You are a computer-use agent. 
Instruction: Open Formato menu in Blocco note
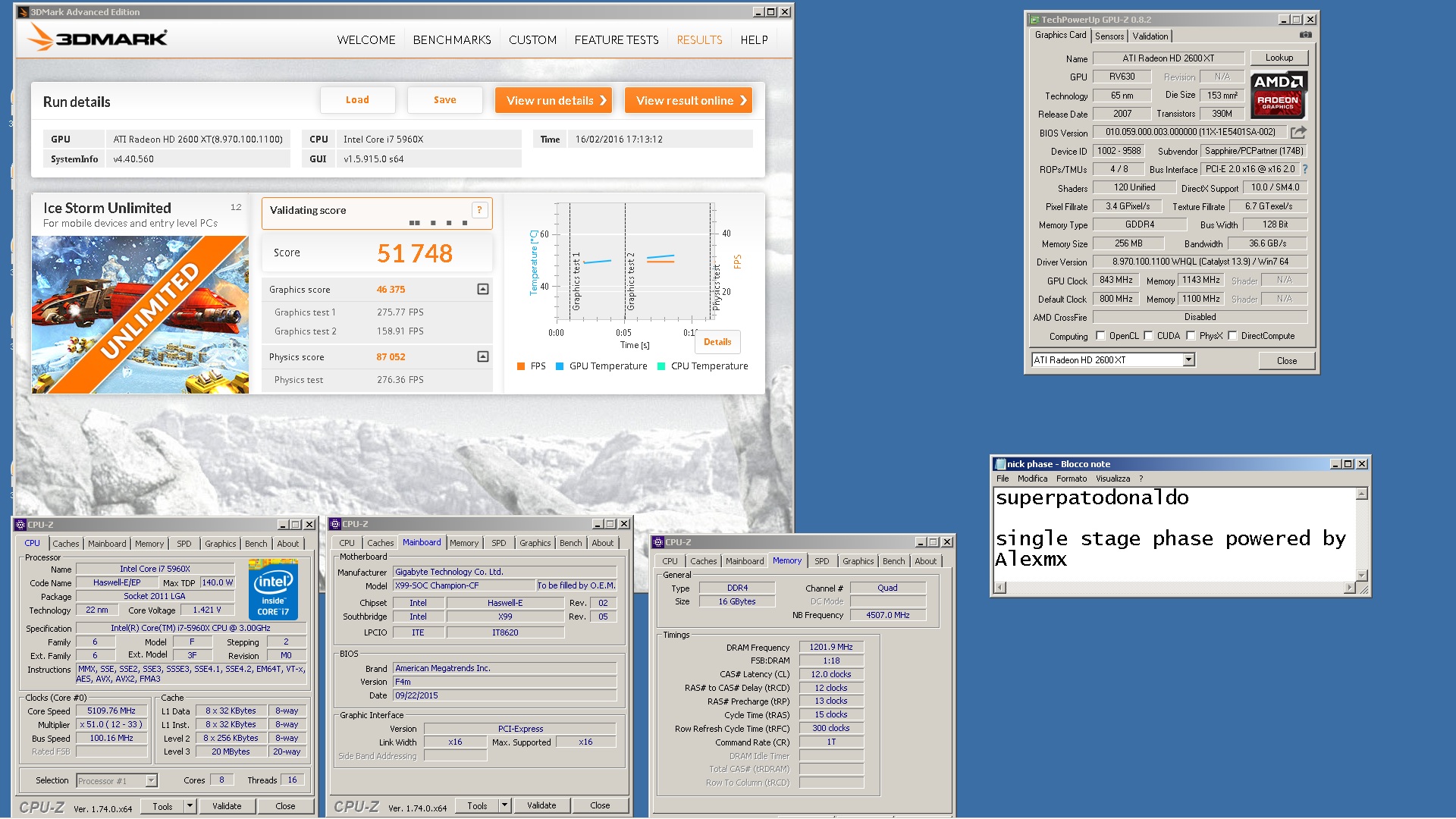tap(1071, 479)
